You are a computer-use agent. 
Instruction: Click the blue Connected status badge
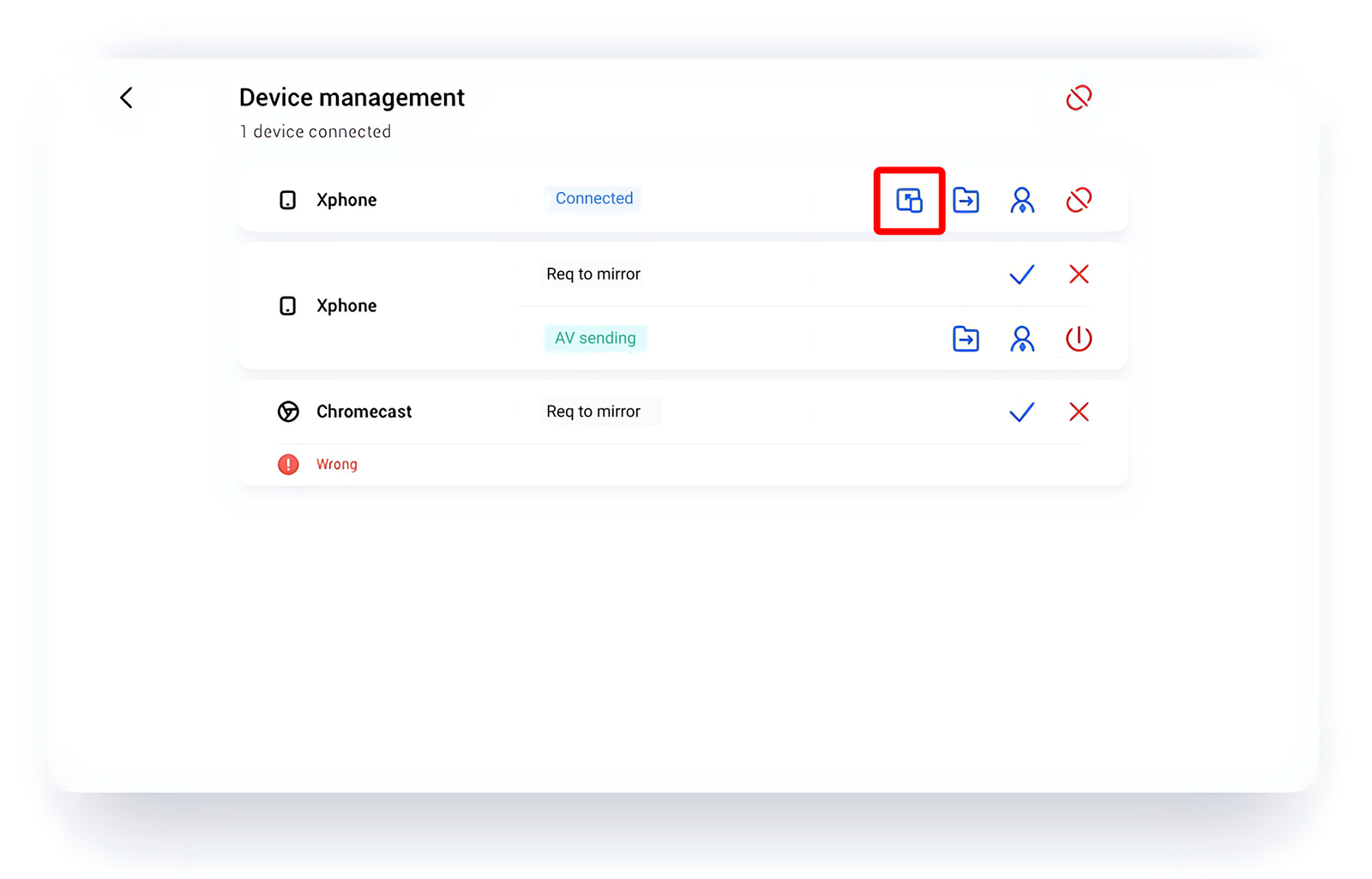point(593,199)
